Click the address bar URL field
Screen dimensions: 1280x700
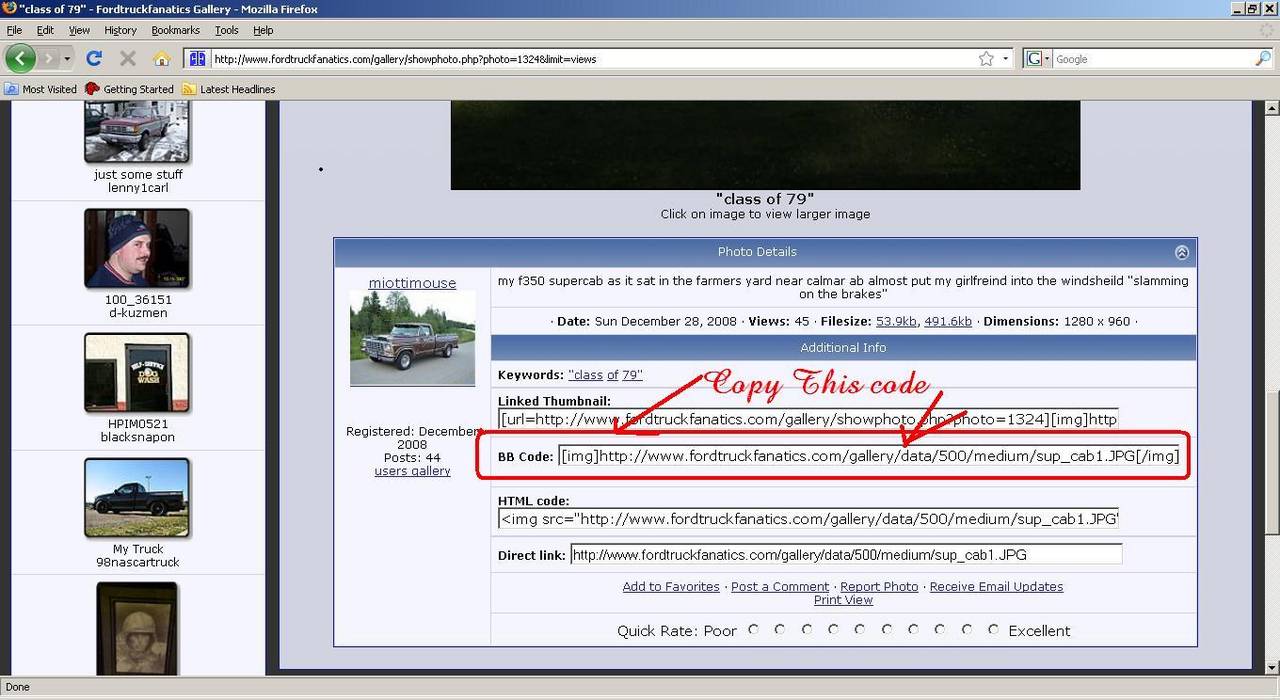click(x=593, y=59)
